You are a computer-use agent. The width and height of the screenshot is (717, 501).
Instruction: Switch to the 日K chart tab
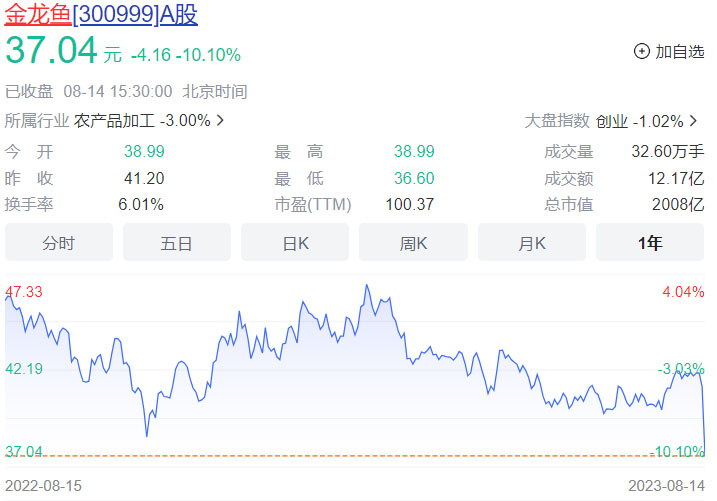(295, 242)
